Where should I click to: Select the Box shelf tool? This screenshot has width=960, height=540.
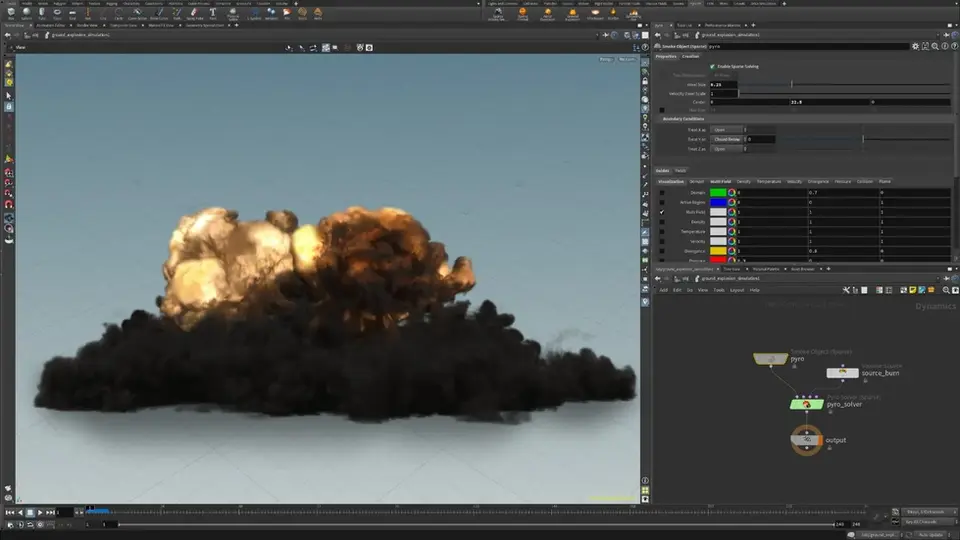click(11, 13)
